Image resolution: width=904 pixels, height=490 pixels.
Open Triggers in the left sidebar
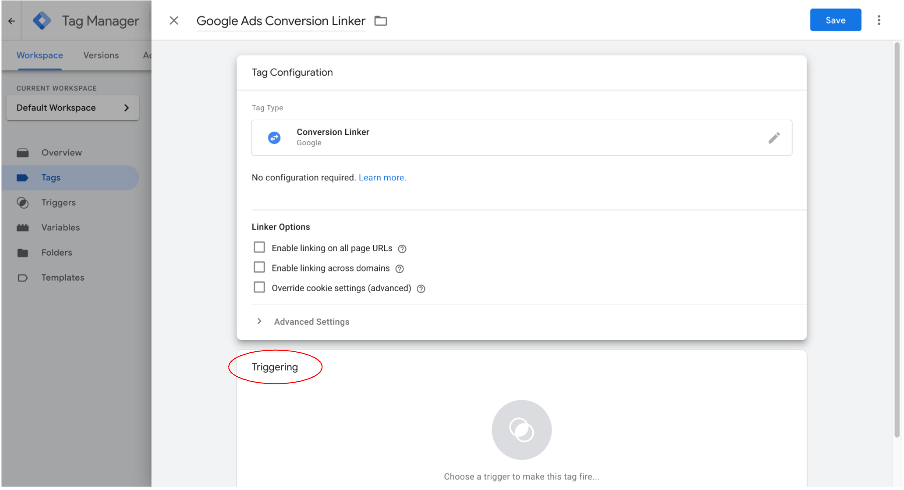[58, 203]
